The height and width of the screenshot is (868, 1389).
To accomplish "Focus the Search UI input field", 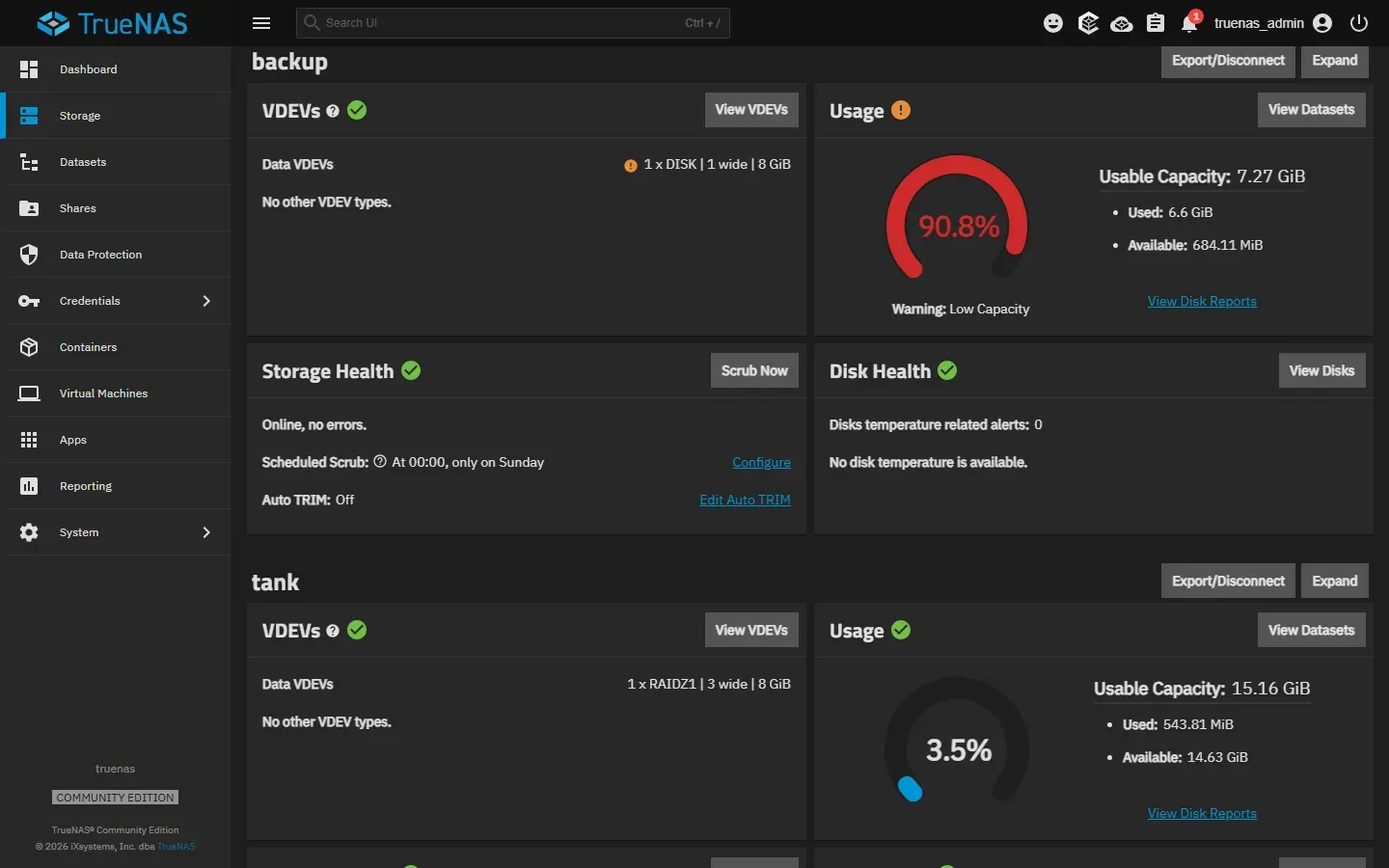I will coord(513,23).
